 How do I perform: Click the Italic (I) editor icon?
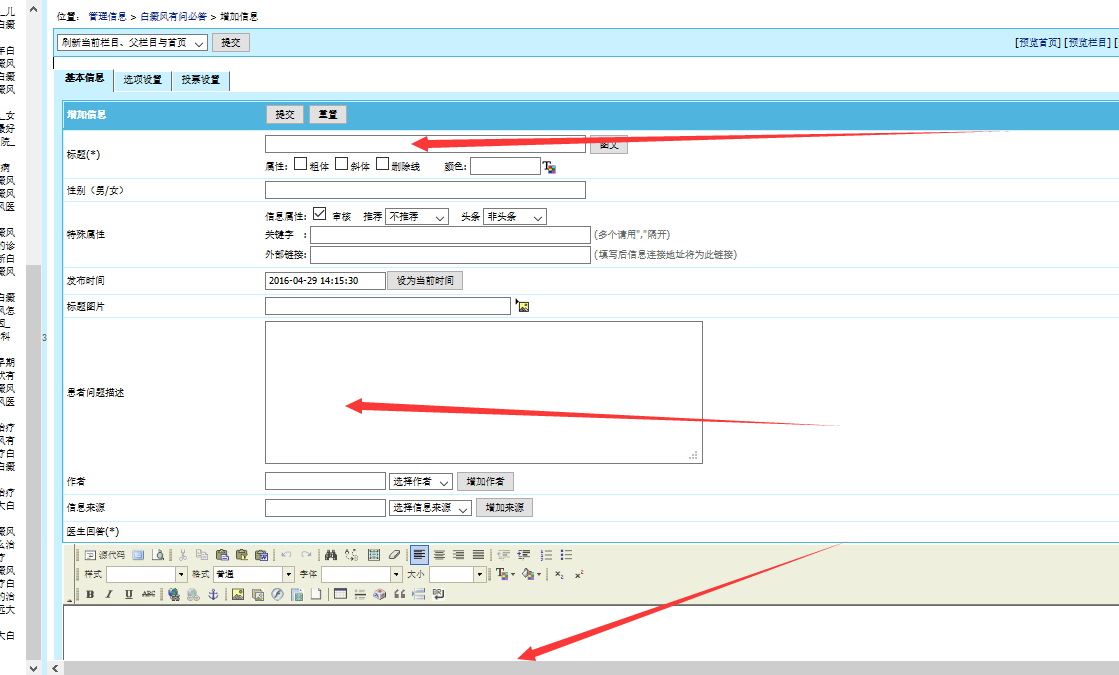[x=109, y=594]
